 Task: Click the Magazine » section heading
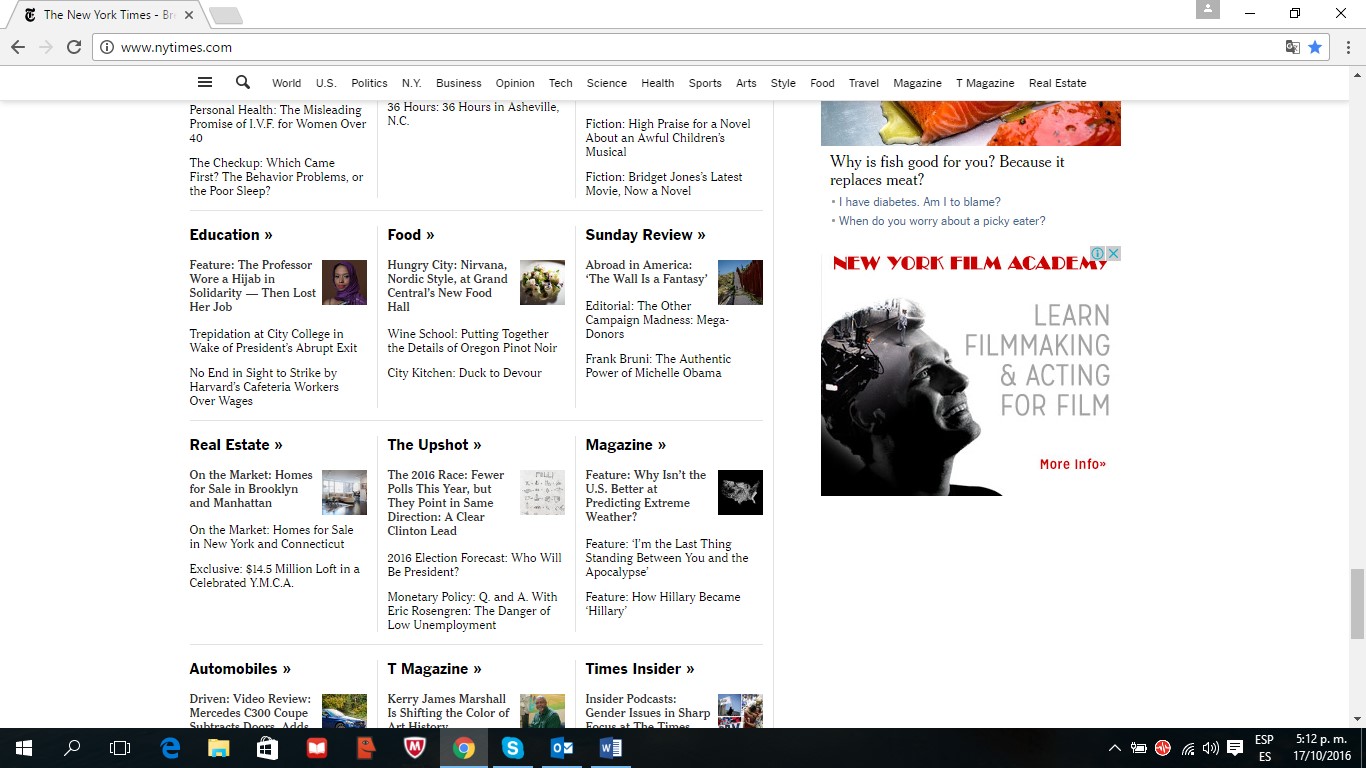pyautogui.click(x=625, y=445)
